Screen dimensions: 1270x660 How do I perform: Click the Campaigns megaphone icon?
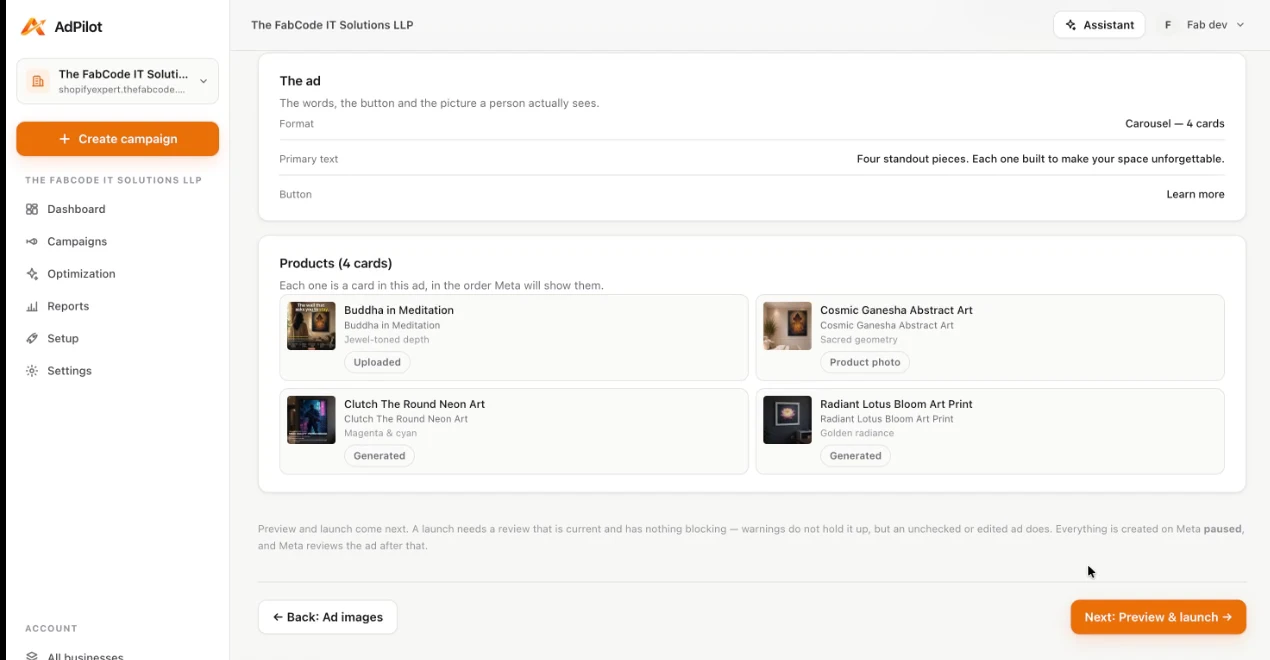coord(32,241)
